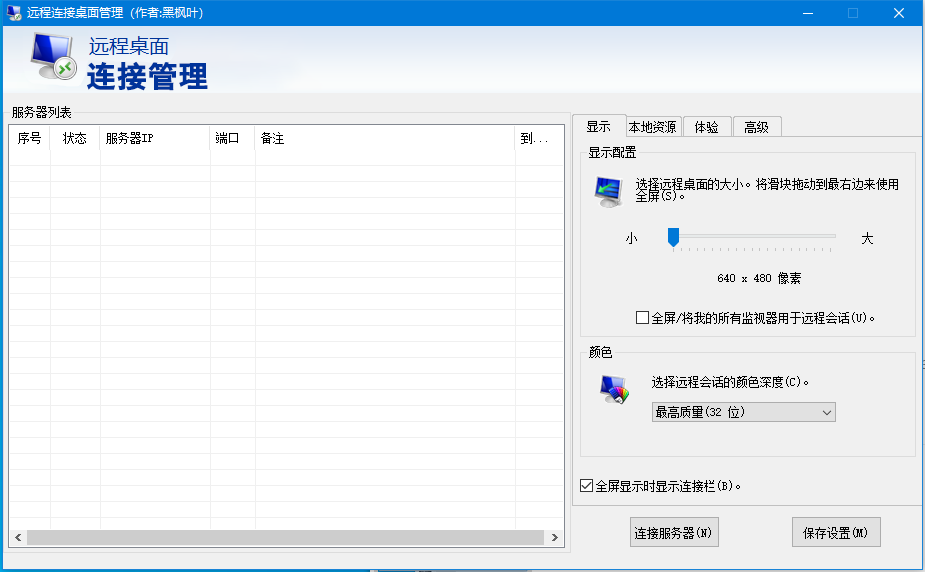Switch to the 高级 tab

757,127
